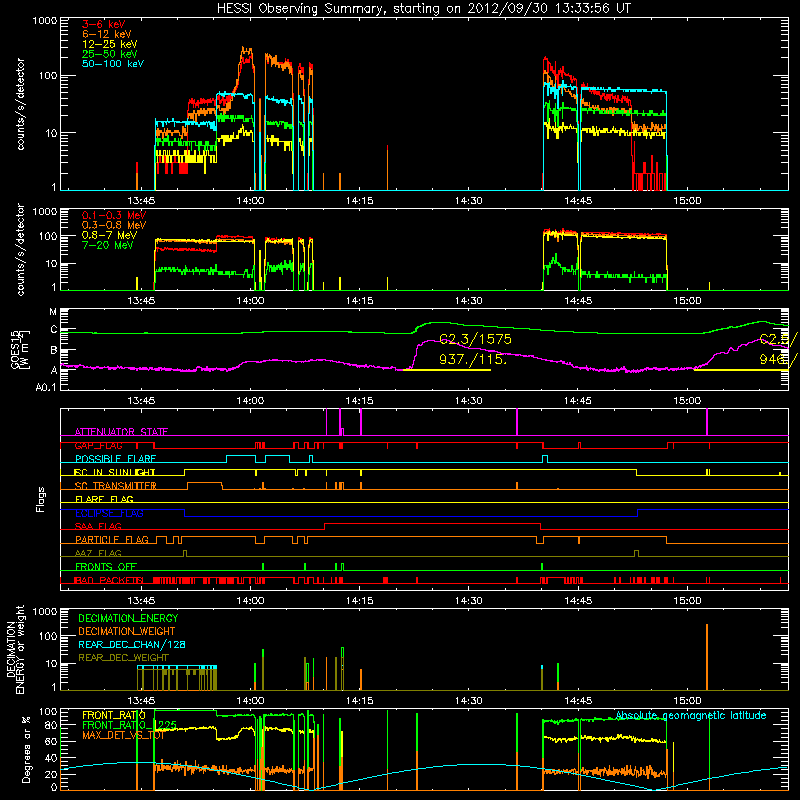The image size is (800, 800).
Task: Click the 0.3-0.8 MeV legend label
Action: [114, 225]
